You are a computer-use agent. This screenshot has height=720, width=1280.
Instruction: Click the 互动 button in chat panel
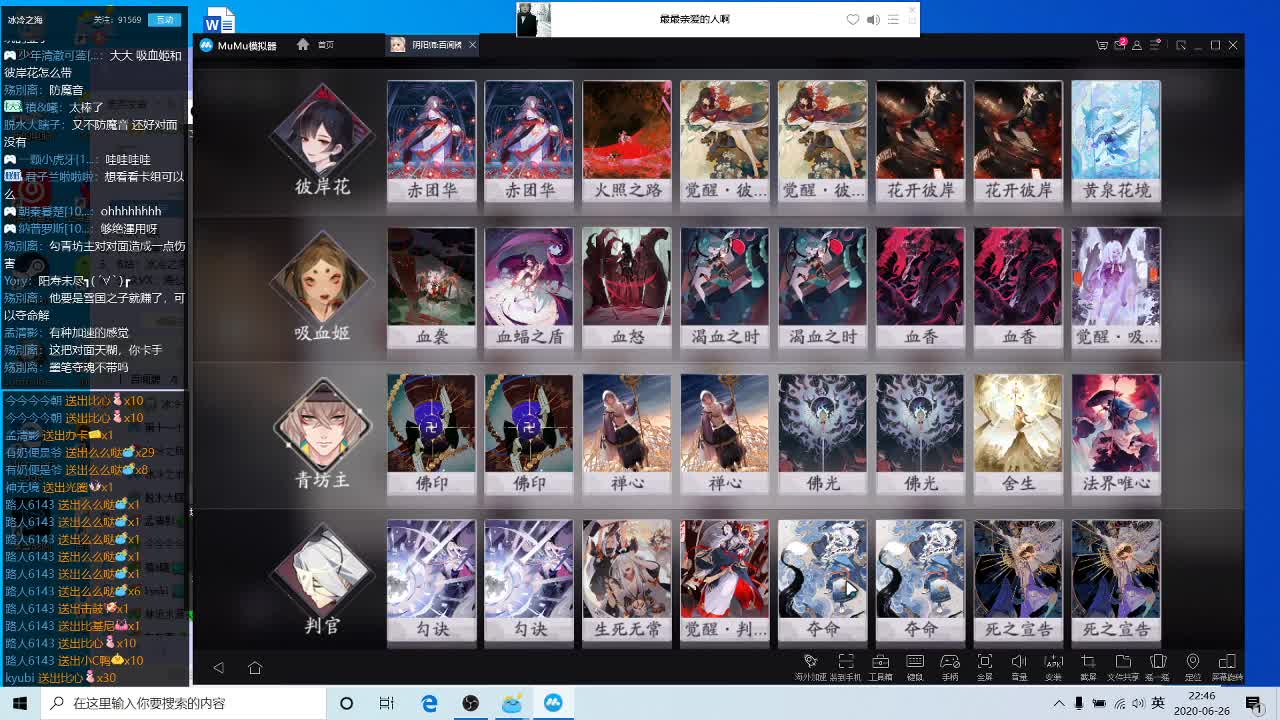tap(164, 19)
